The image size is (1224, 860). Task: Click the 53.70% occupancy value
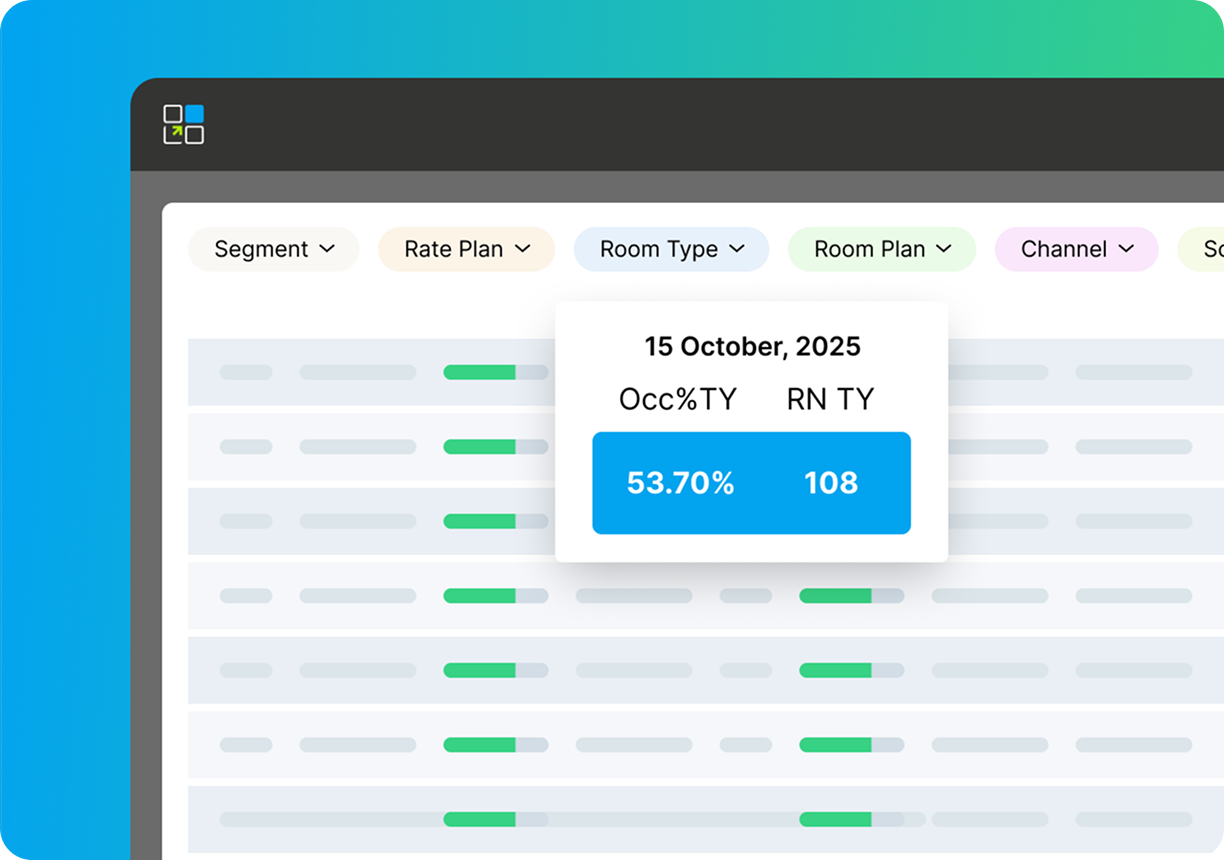coord(680,483)
